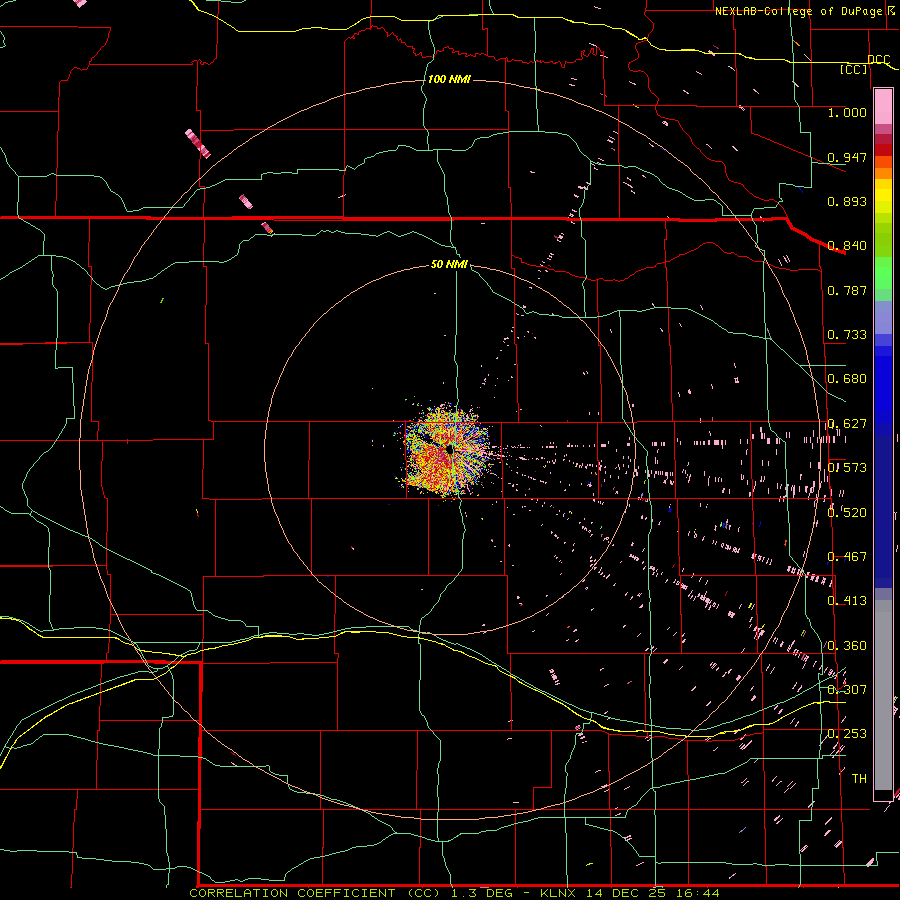Pick the pink segment atop the color bar

[883, 106]
